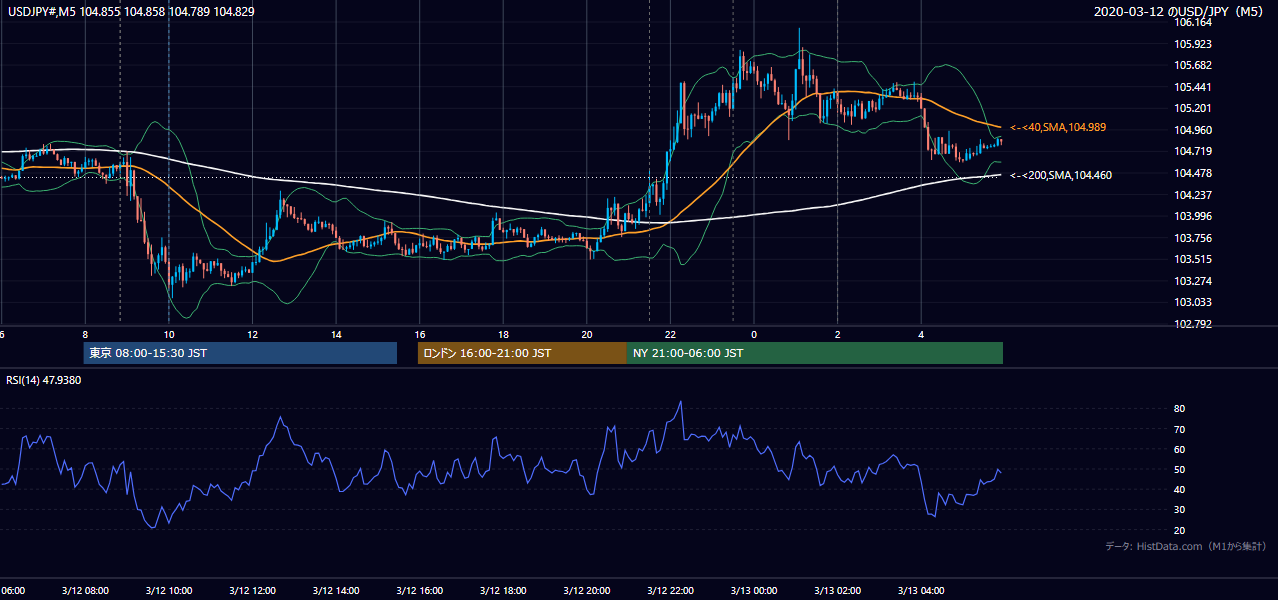Click price axis value 103.274
This screenshot has width=1278, height=600.
tap(1194, 281)
